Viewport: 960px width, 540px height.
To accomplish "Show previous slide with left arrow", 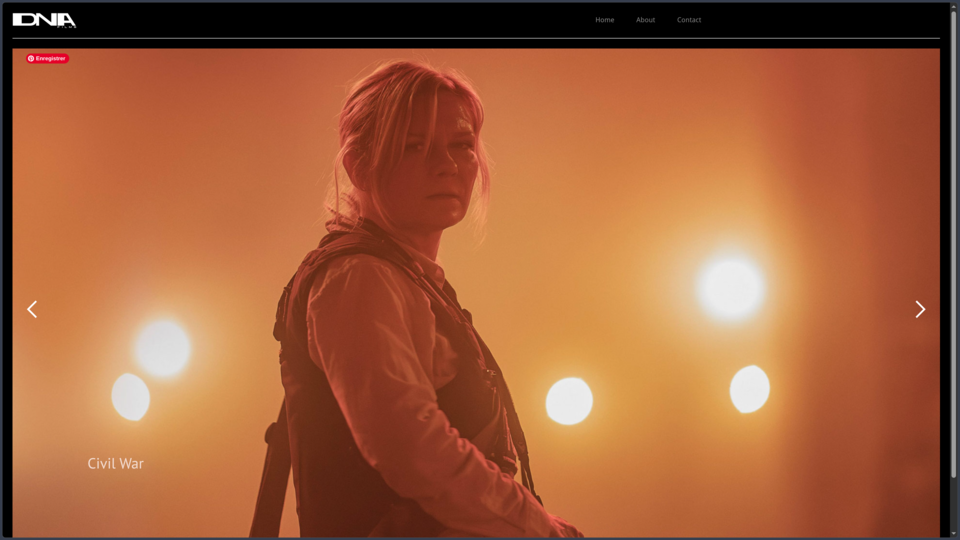I will click(32, 309).
